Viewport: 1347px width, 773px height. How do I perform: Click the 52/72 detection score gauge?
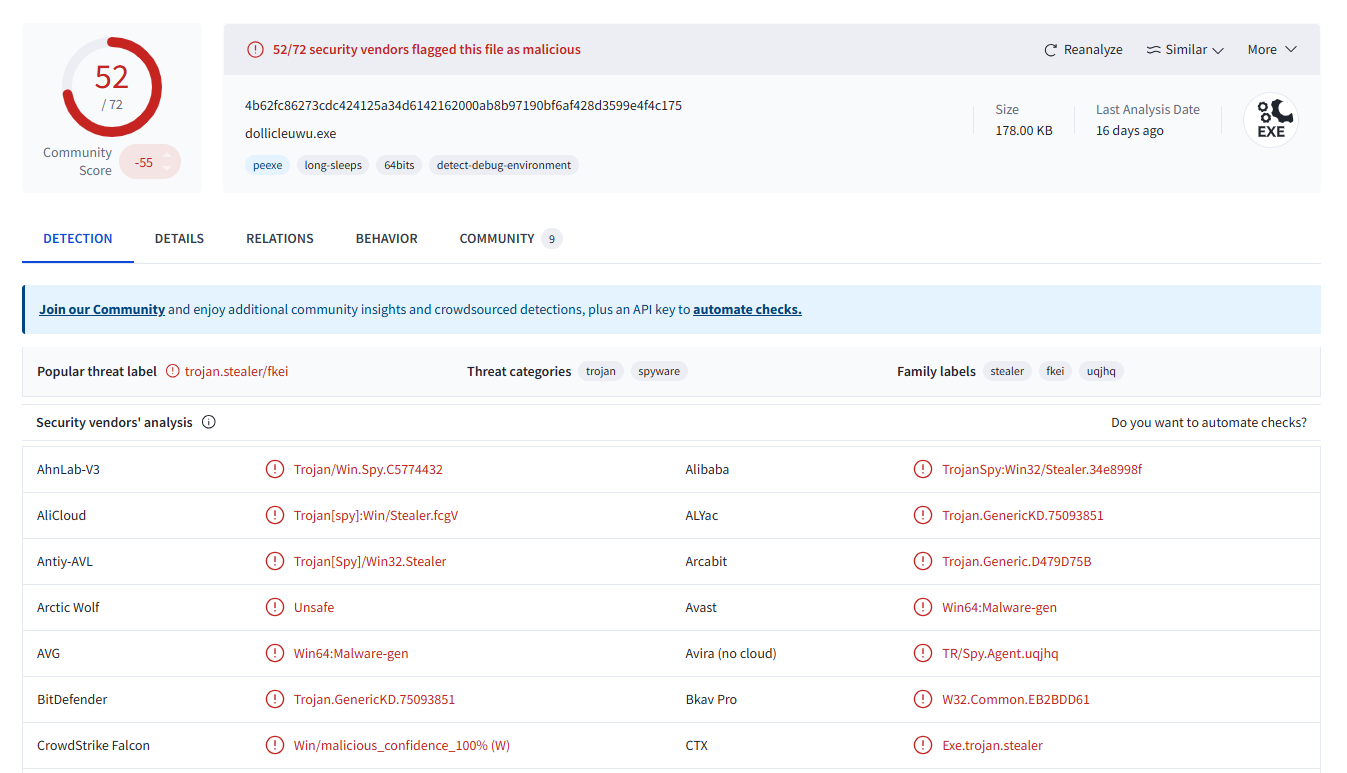tap(112, 86)
